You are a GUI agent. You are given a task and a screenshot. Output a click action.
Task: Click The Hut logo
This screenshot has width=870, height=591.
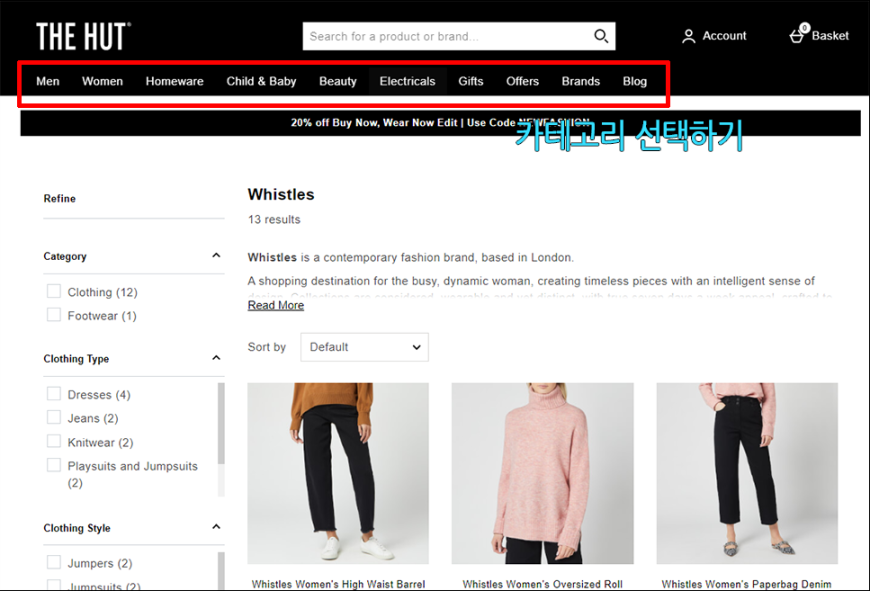coord(84,37)
